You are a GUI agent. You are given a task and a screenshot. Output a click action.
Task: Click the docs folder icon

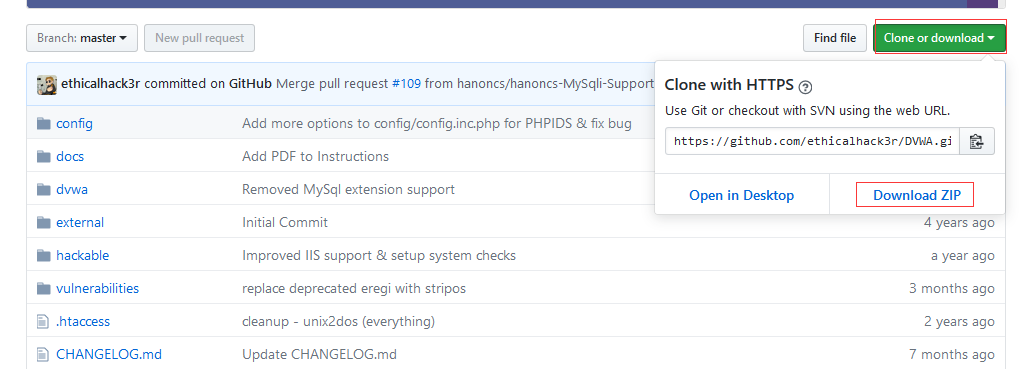44,156
